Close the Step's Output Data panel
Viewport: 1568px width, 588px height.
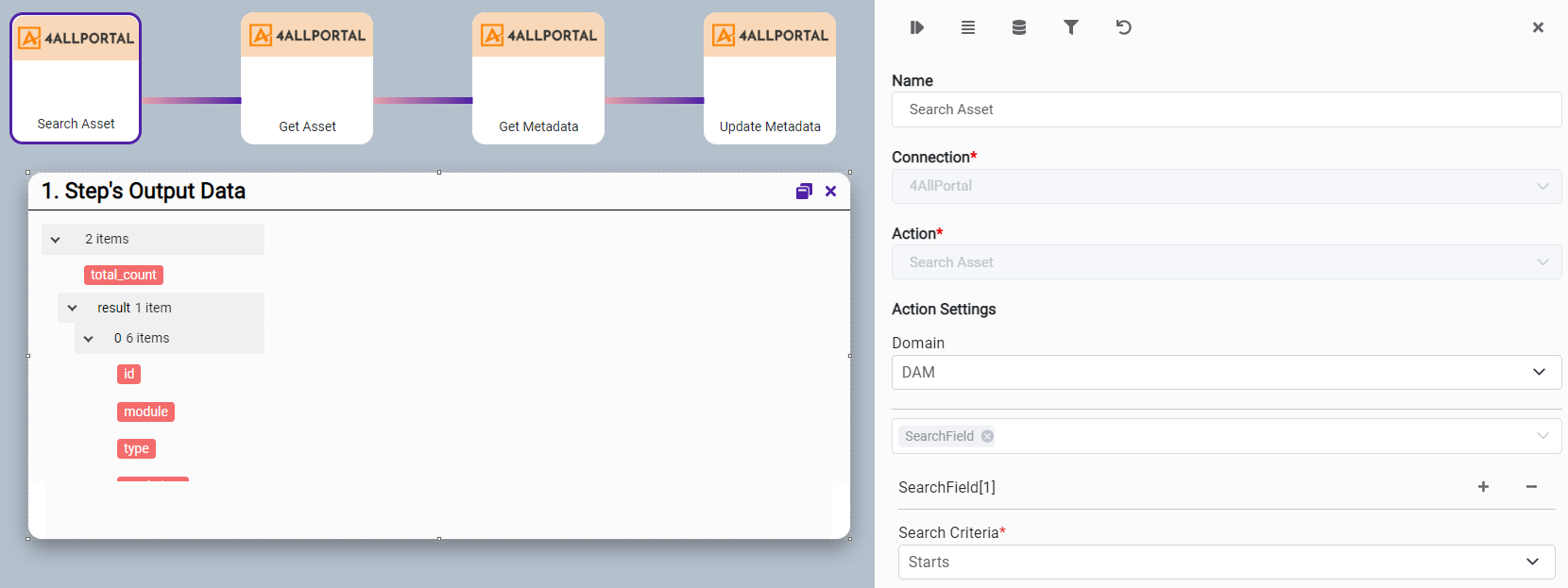pos(831,192)
